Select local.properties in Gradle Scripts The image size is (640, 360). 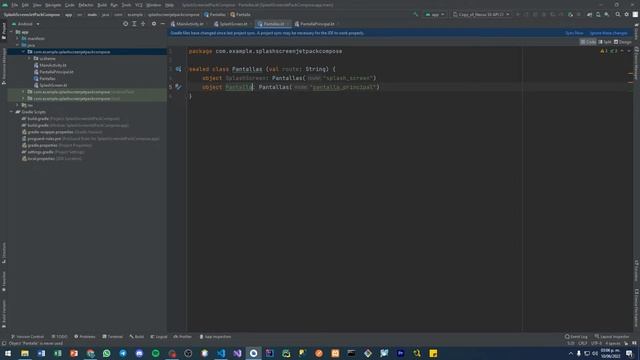[x=51, y=158]
